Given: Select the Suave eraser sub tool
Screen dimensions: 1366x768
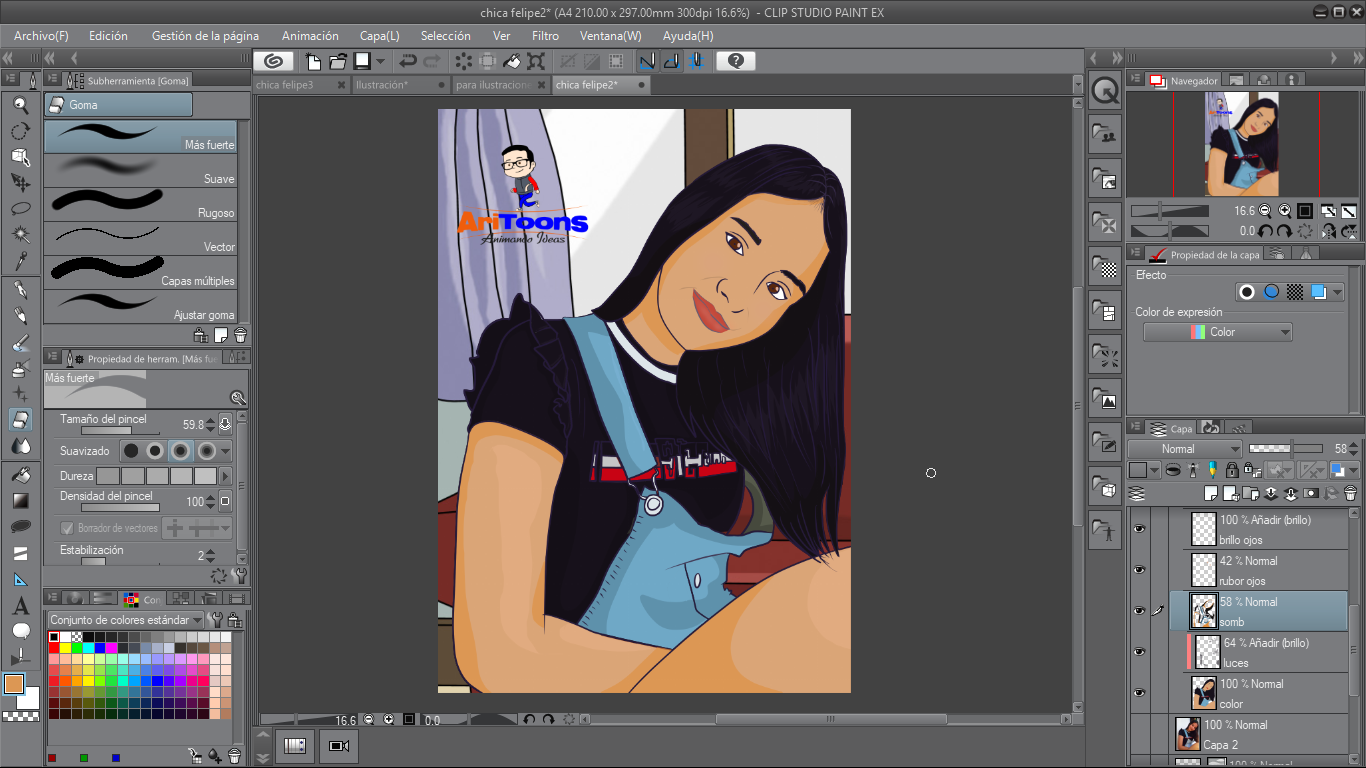Looking at the screenshot, I should pyautogui.click(x=140, y=171).
